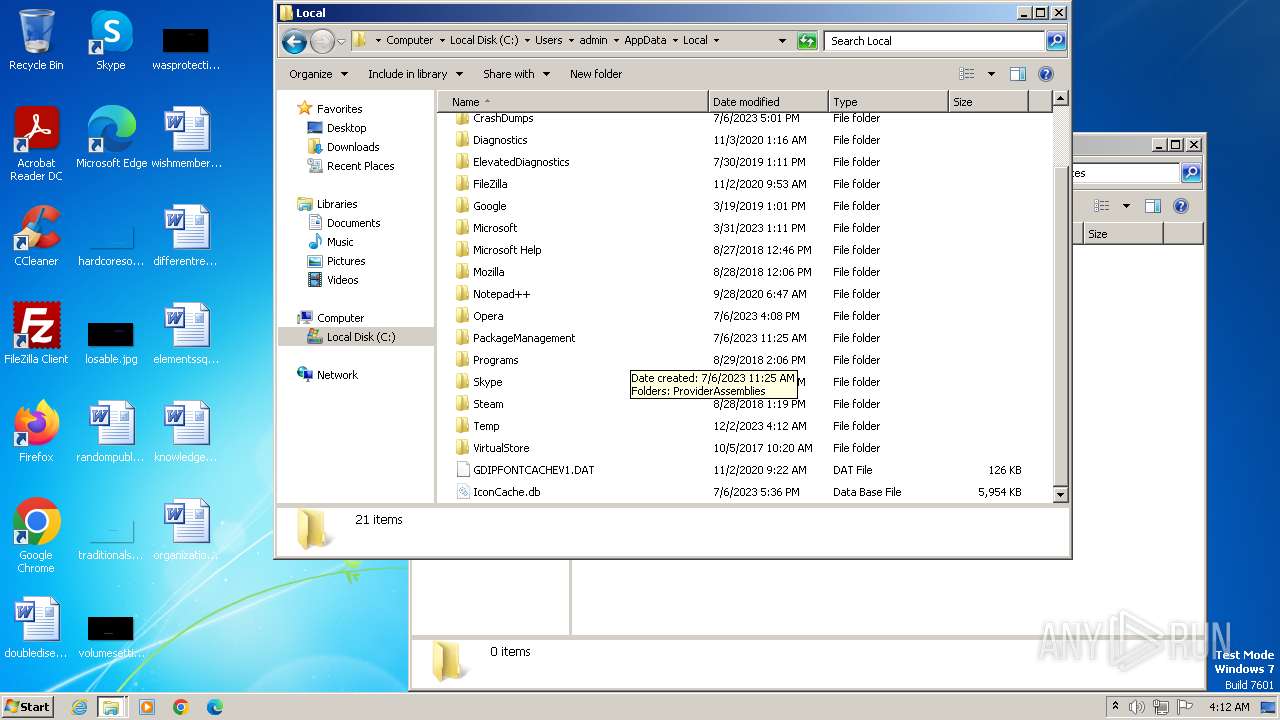
Task: Sort by Size column header in Local window
Action: point(988,102)
